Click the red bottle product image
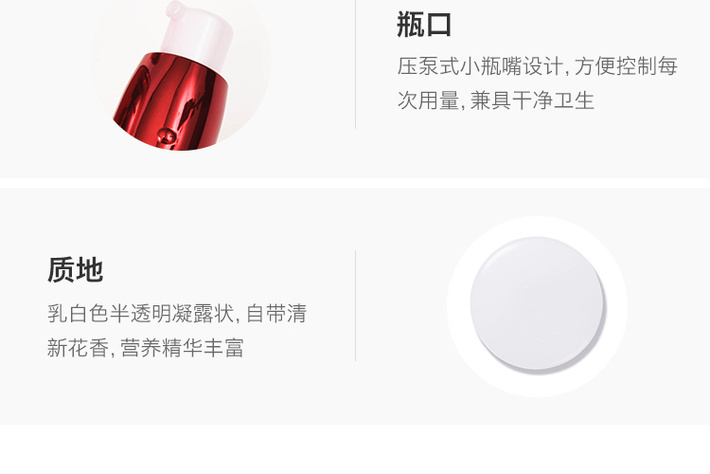The width and height of the screenshot is (710, 474). [181, 75]
